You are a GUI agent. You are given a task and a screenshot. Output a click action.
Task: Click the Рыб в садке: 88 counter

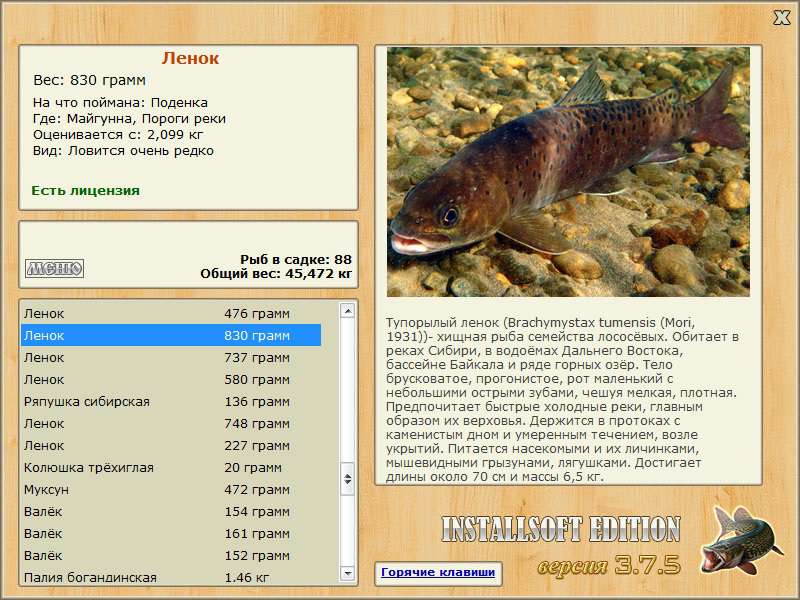(296, 259)
